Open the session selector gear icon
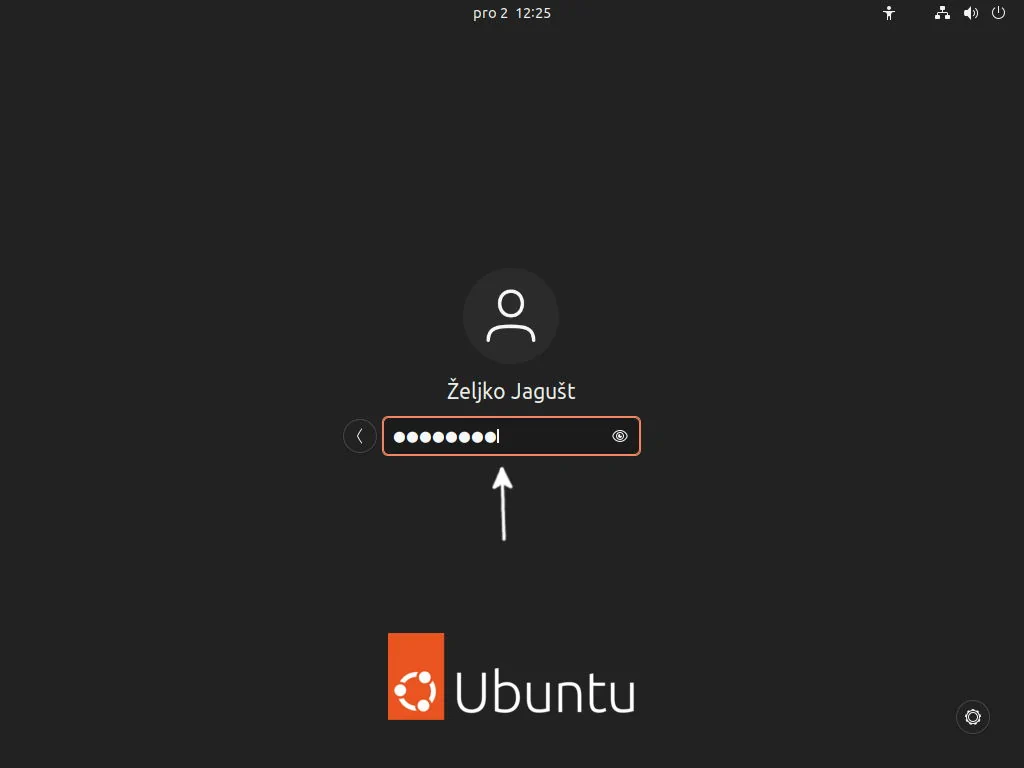 coord(972,717)
